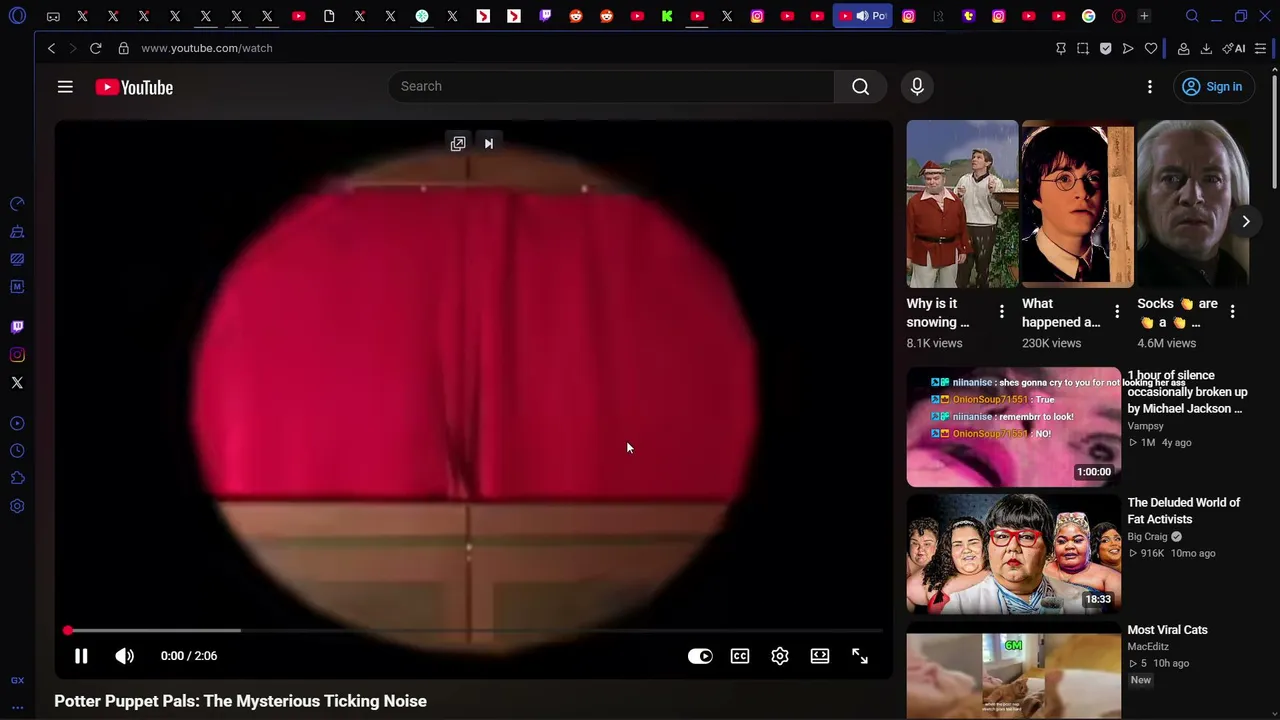Open the 18:33 Fat Activists video thumbnail
The width and height of the screenshot is (1280, 720).
1014,553
